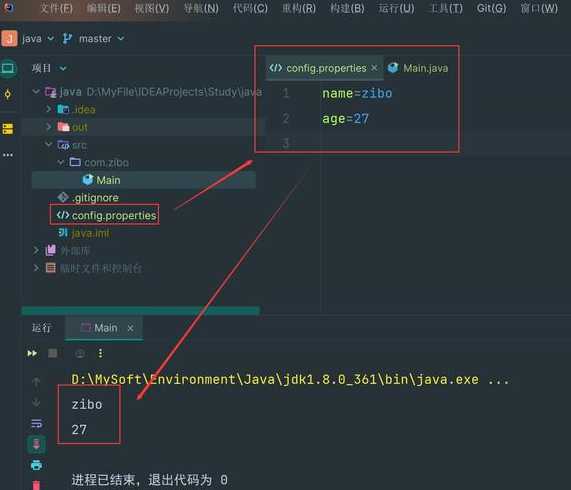Open the Structure tool window icon
571x490 pixels.
(x=8, y=129)
